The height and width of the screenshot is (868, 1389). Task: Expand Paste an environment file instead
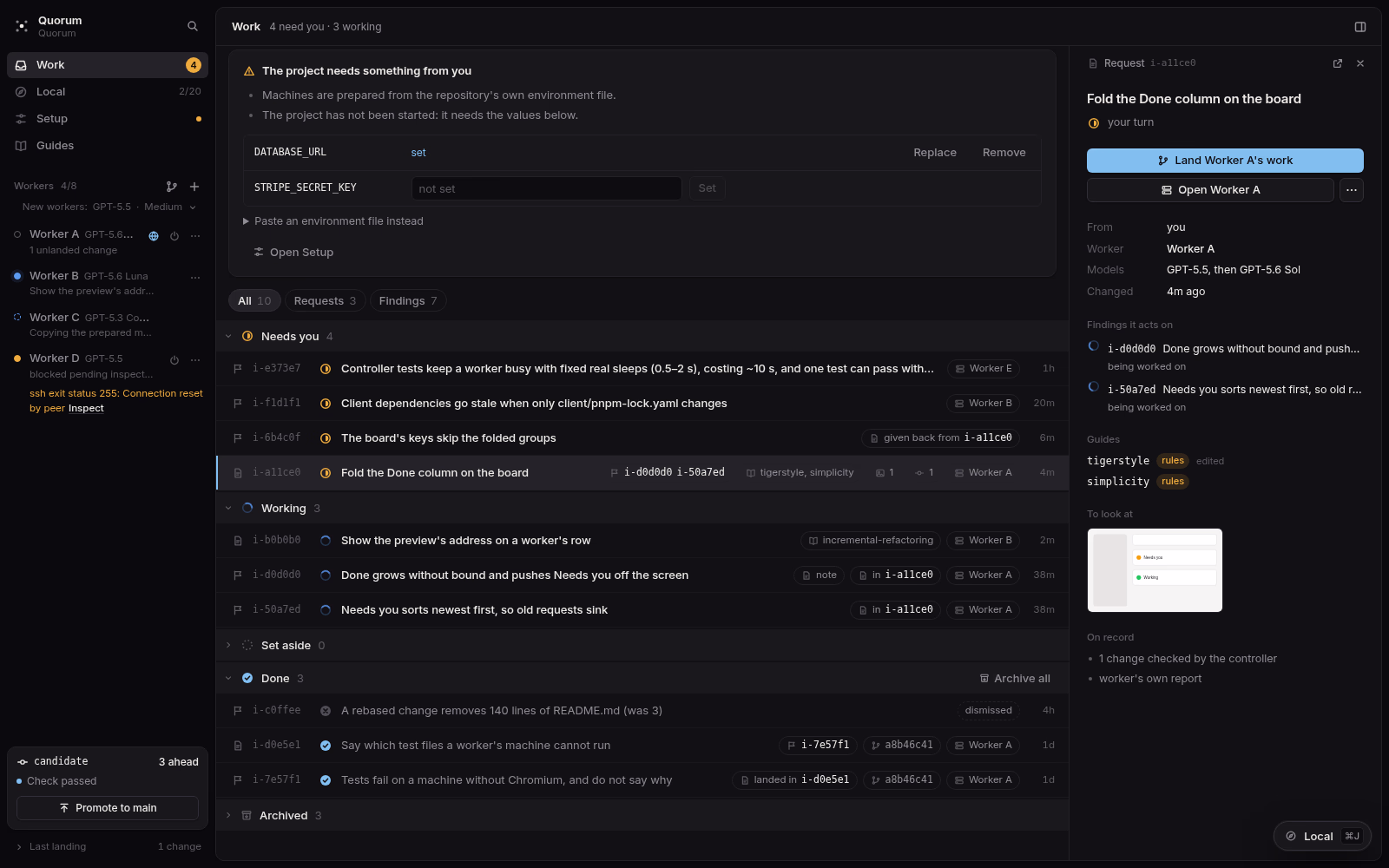tap(333, 221)
